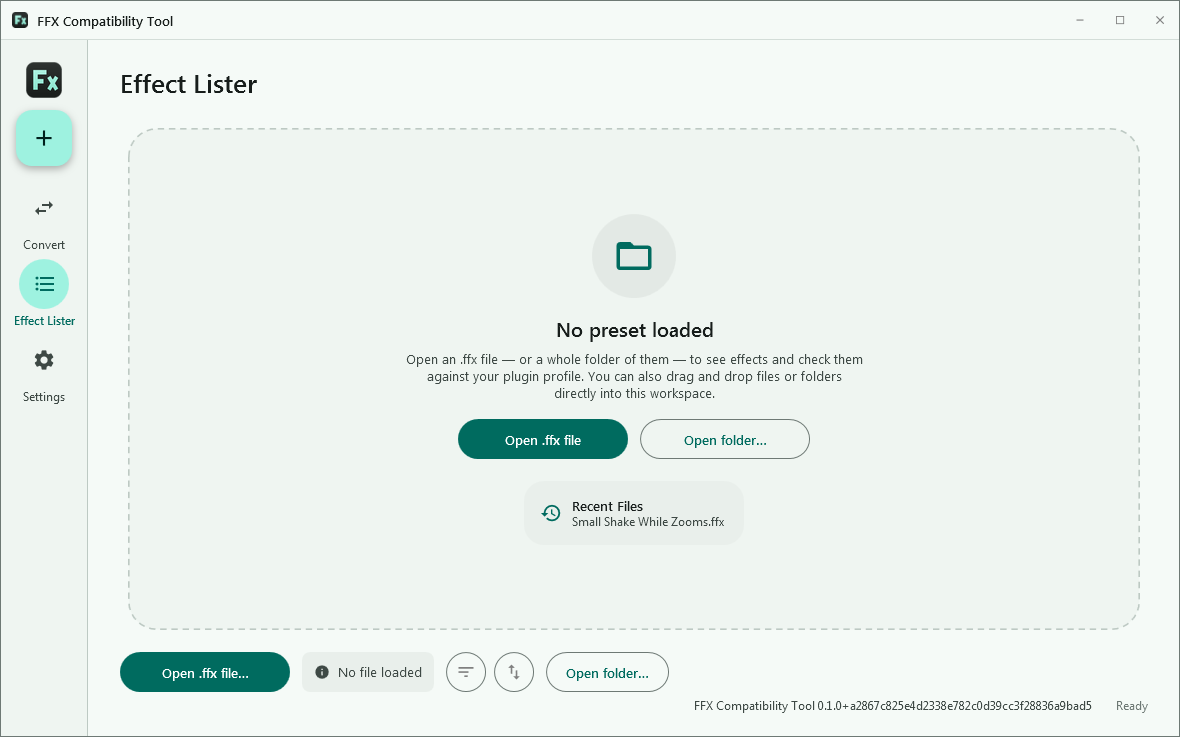The image size is (1180, 737).
Task: Close the FFX Compatibility Tool window
Action: (1160, 20)
